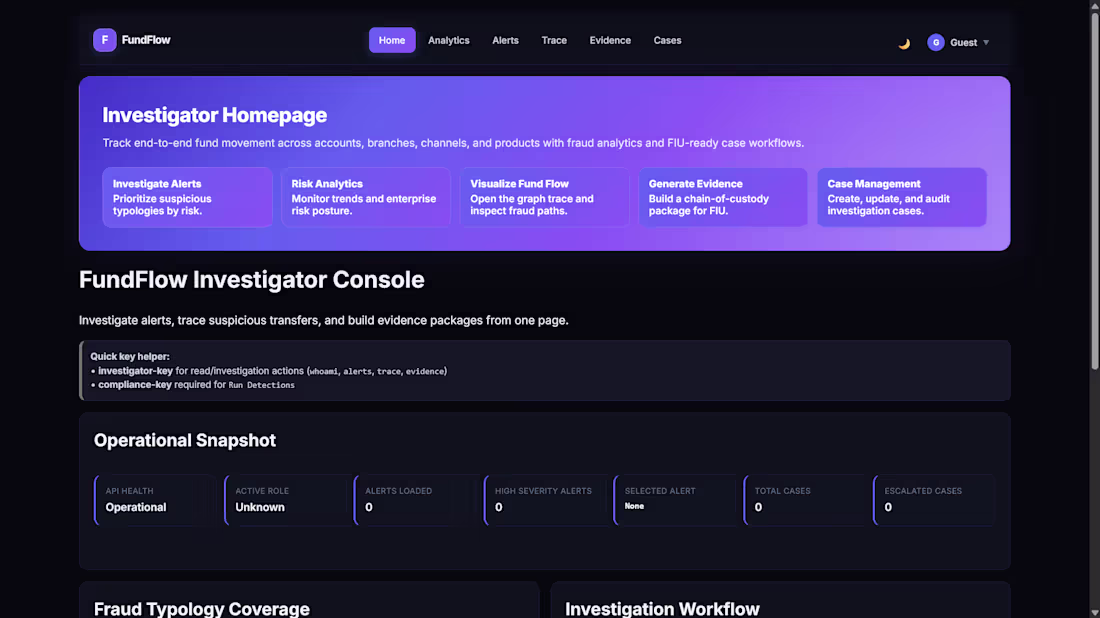Click the page vertical scrollbar thumb

pos(1094,189)
